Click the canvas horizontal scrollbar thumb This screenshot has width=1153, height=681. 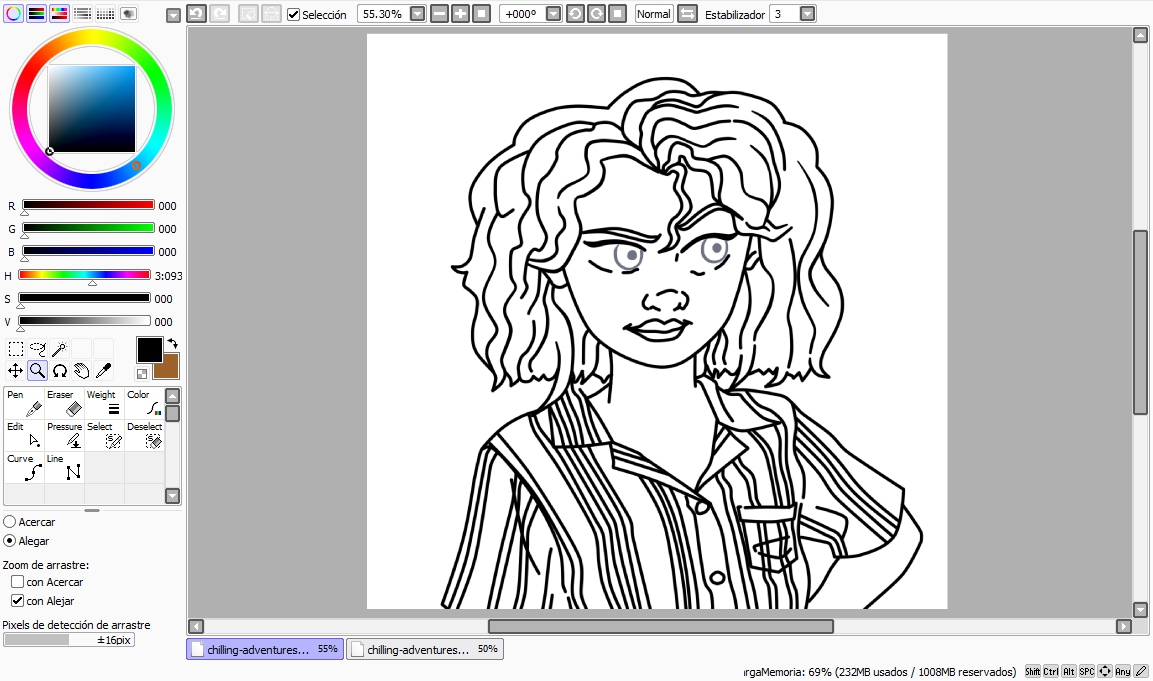pos(660,626)
